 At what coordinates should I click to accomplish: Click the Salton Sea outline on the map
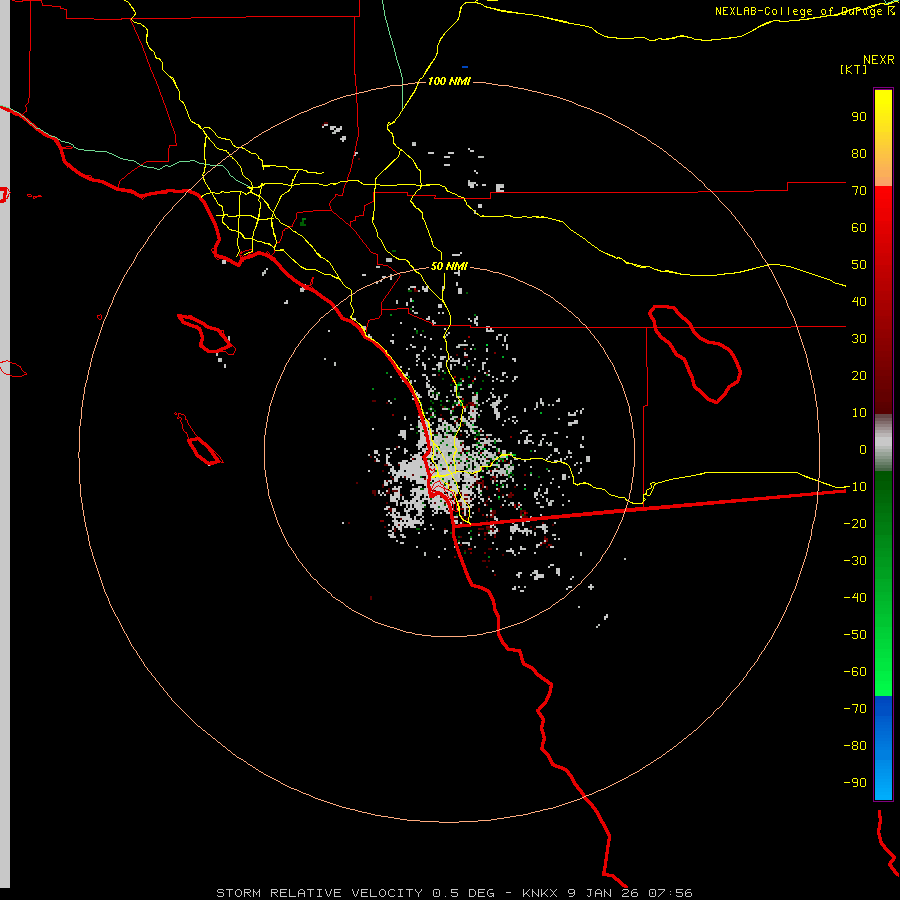click(695, 353)
